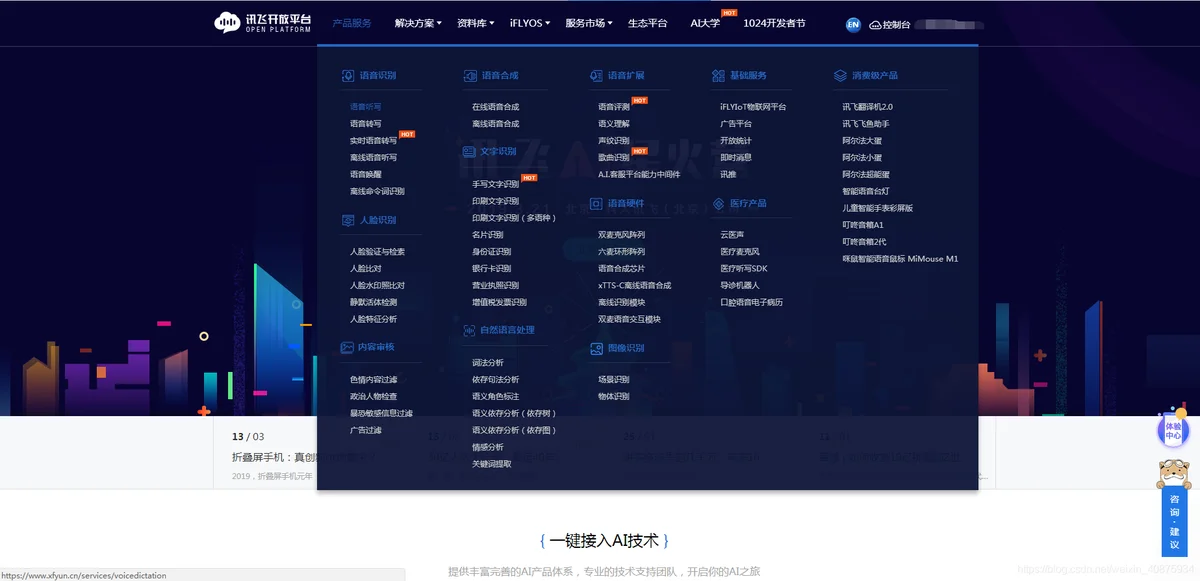Image resolution: width=1200 pixels, height=581 pixels.
Task: Open 银行卡识别 link
Action: pos(492,269)
